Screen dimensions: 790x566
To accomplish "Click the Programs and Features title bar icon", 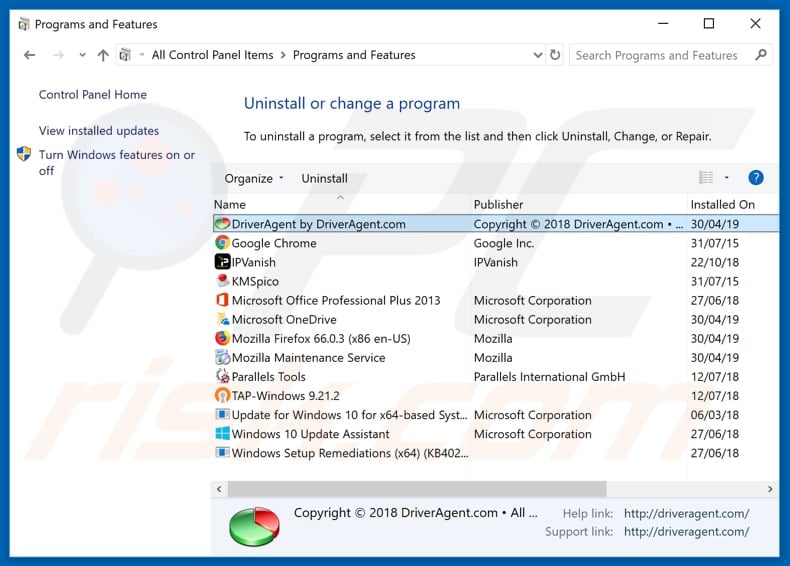I will coord(24,24).
